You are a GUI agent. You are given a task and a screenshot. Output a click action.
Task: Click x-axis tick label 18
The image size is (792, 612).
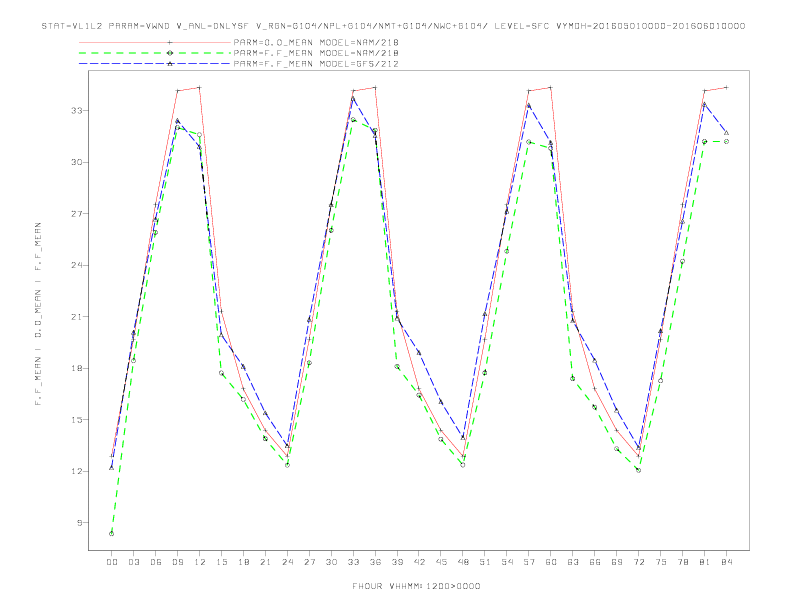(243, 562)
